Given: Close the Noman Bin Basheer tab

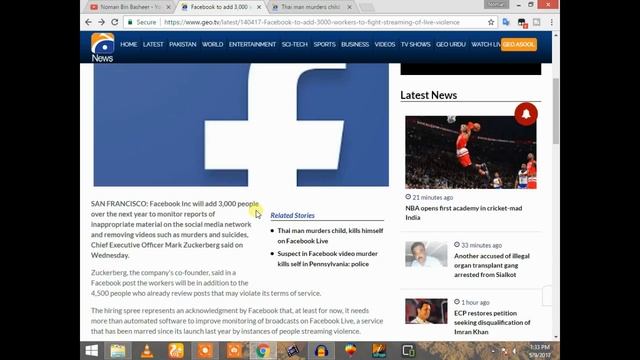Looking at the screenshot, I should coord(169,7).
